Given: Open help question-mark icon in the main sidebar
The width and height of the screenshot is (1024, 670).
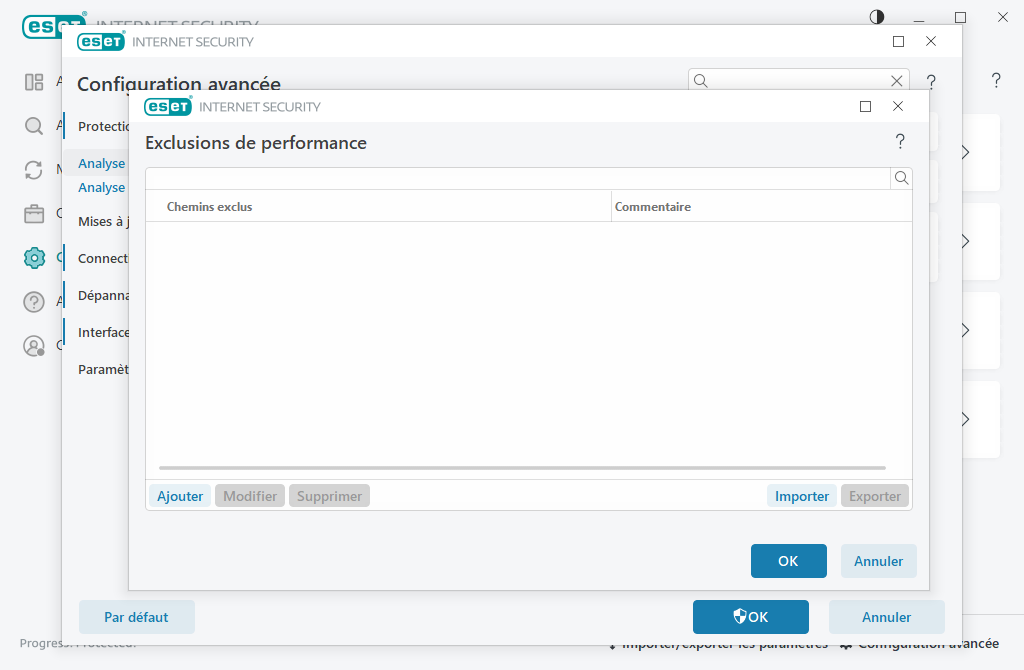Looking at the screenshot, I should tap(34, 302).
